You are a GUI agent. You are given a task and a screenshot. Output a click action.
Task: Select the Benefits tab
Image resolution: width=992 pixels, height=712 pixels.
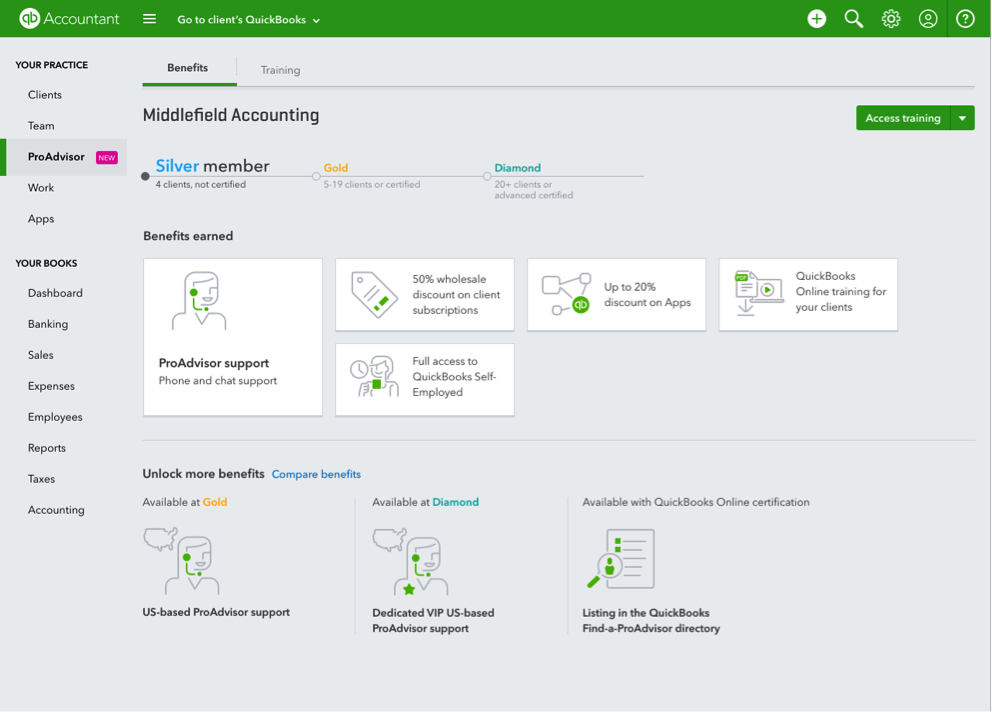click(188, 68)
